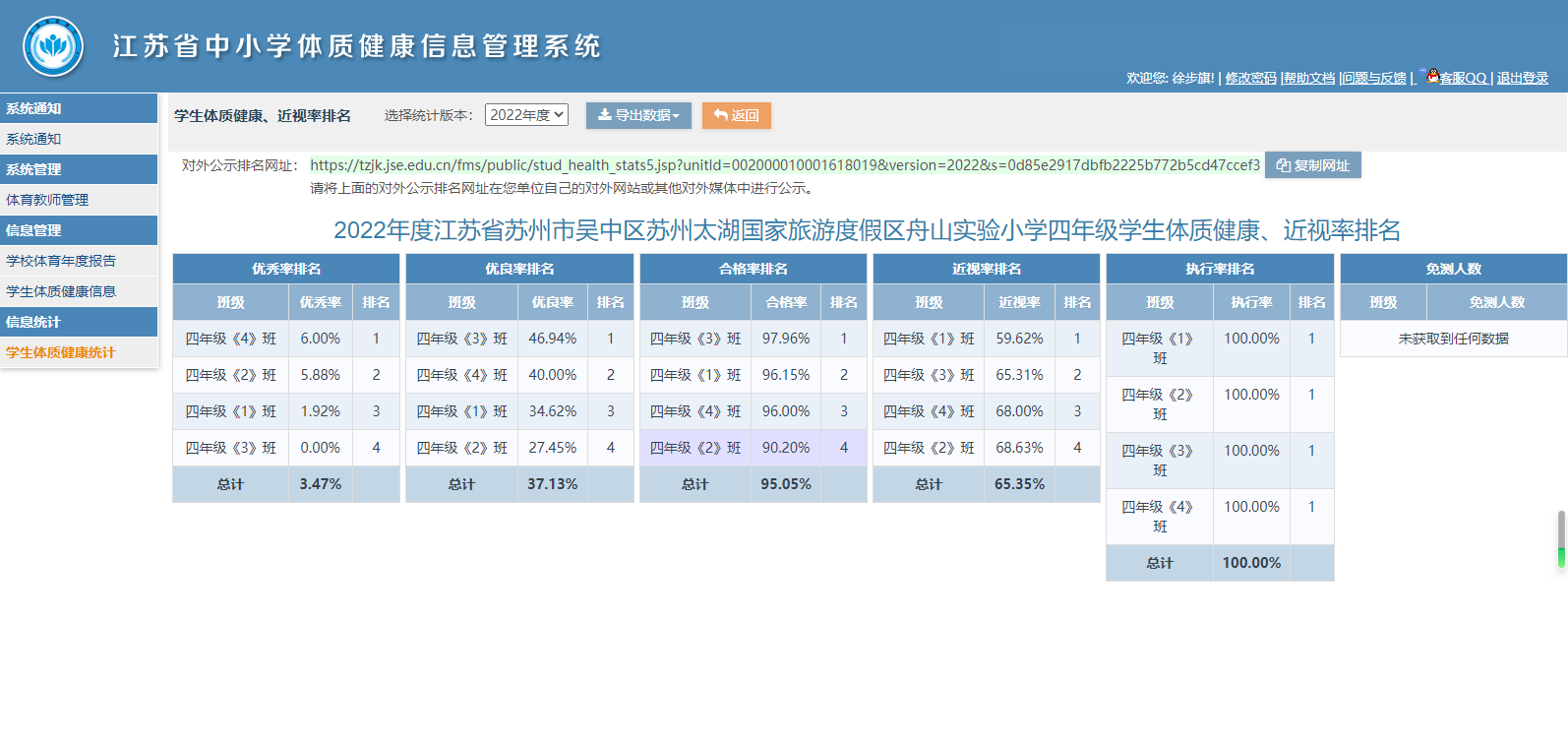
Task: Open 学生体质健康信息 sidebar item
Action: click(x=79, y=291)
